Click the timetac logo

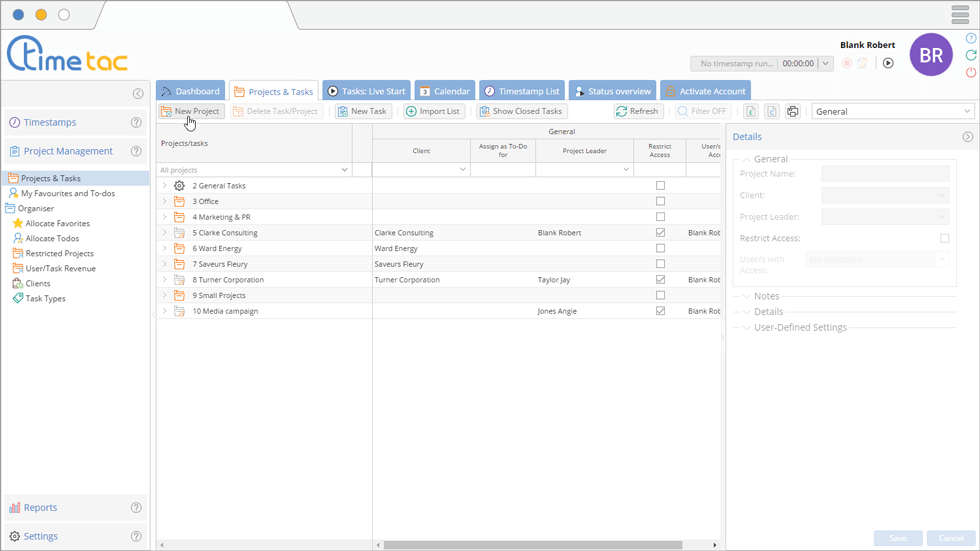(68, 55)
